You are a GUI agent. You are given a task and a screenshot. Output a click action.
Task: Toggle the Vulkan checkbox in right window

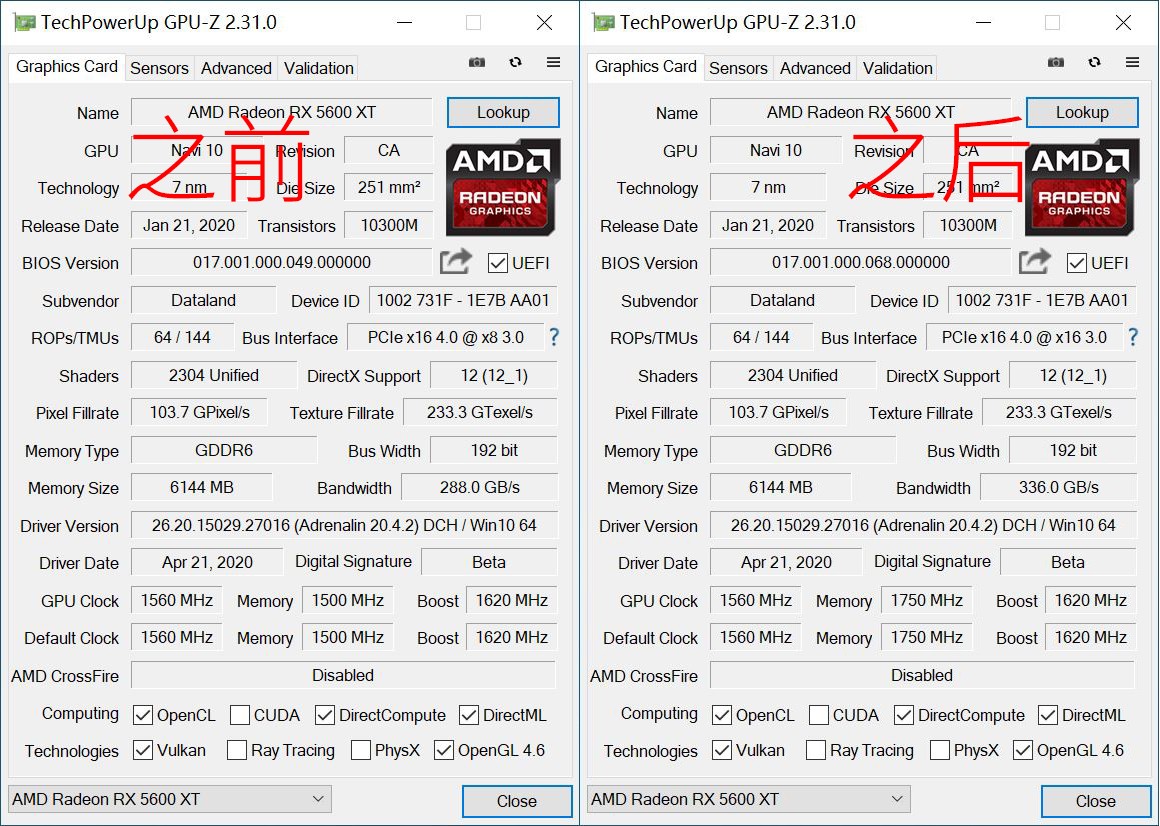(x=722, y=750)
